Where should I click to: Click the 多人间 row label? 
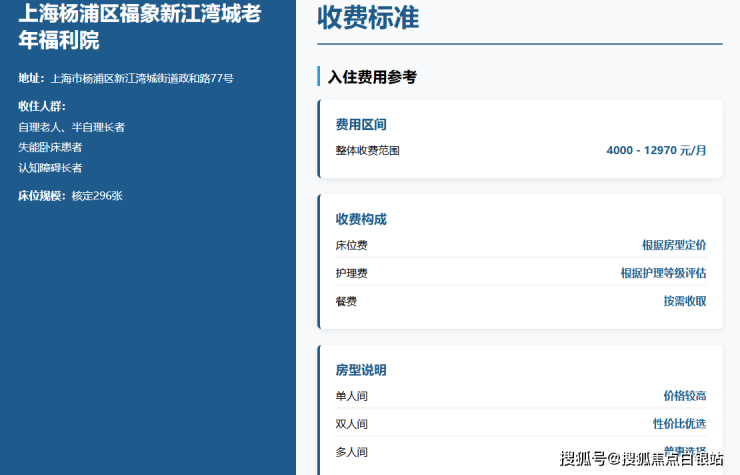click(352, 452)
